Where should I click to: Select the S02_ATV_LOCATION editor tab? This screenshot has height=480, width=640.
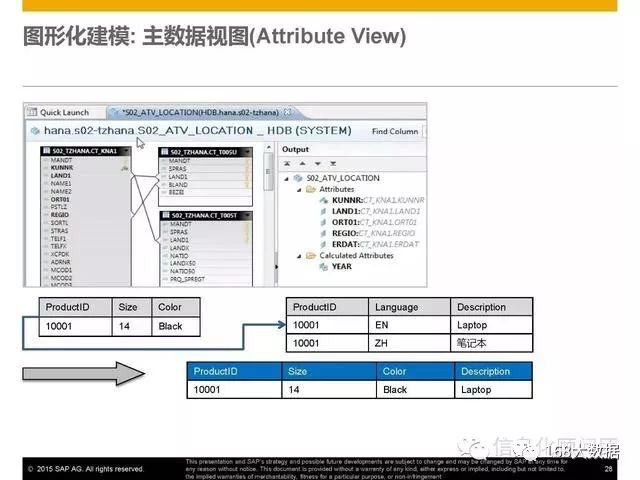tap(201, 112)
